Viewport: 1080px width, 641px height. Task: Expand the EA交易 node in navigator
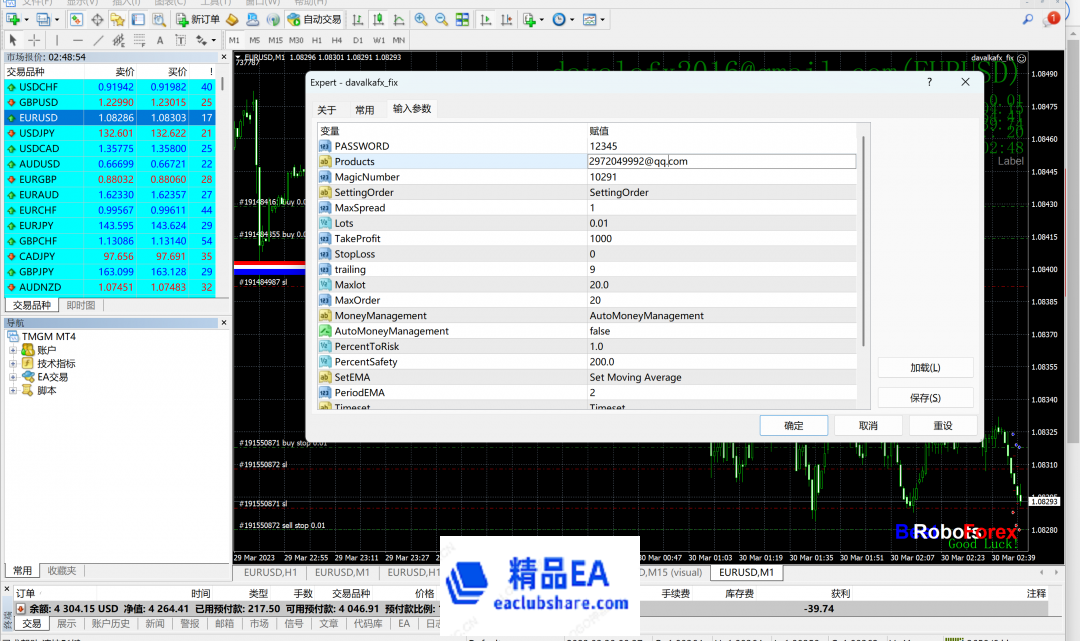[x=13, y=377]
